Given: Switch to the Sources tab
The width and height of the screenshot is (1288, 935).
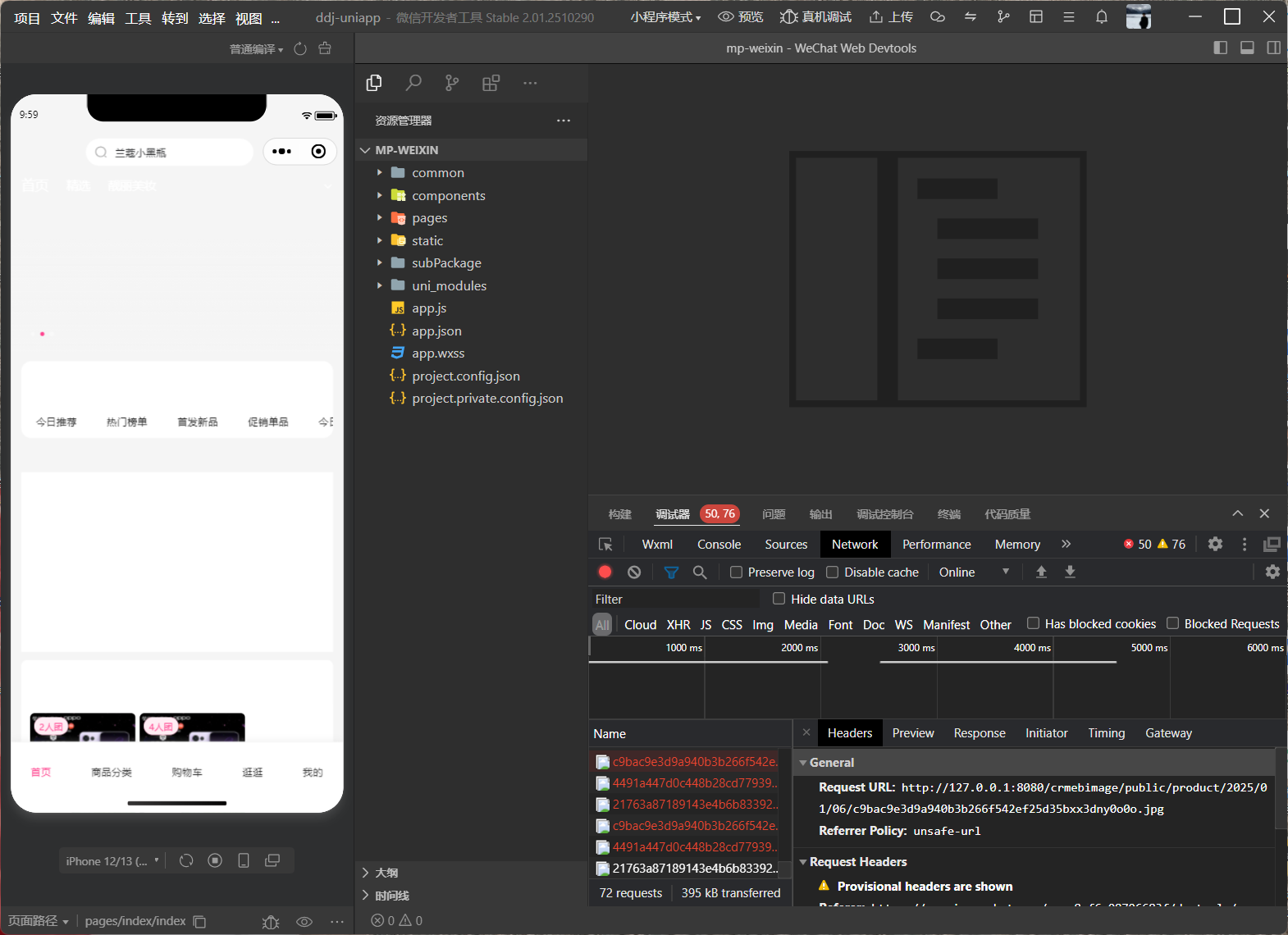Looking at the screenshot, I should 786,544.
